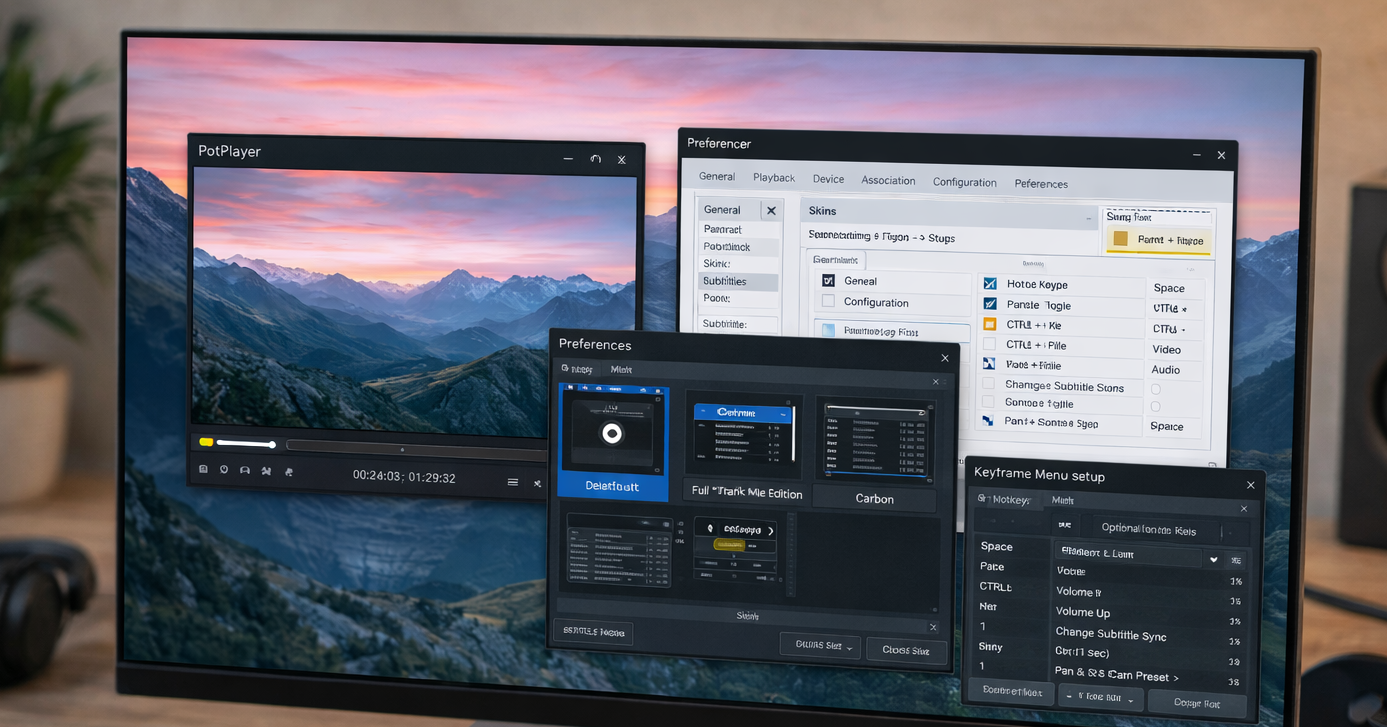Image resolution: width=1387 pixels, height=727 pixels.
Task: Open the Association tab
Action: click(x=888, y=181)
